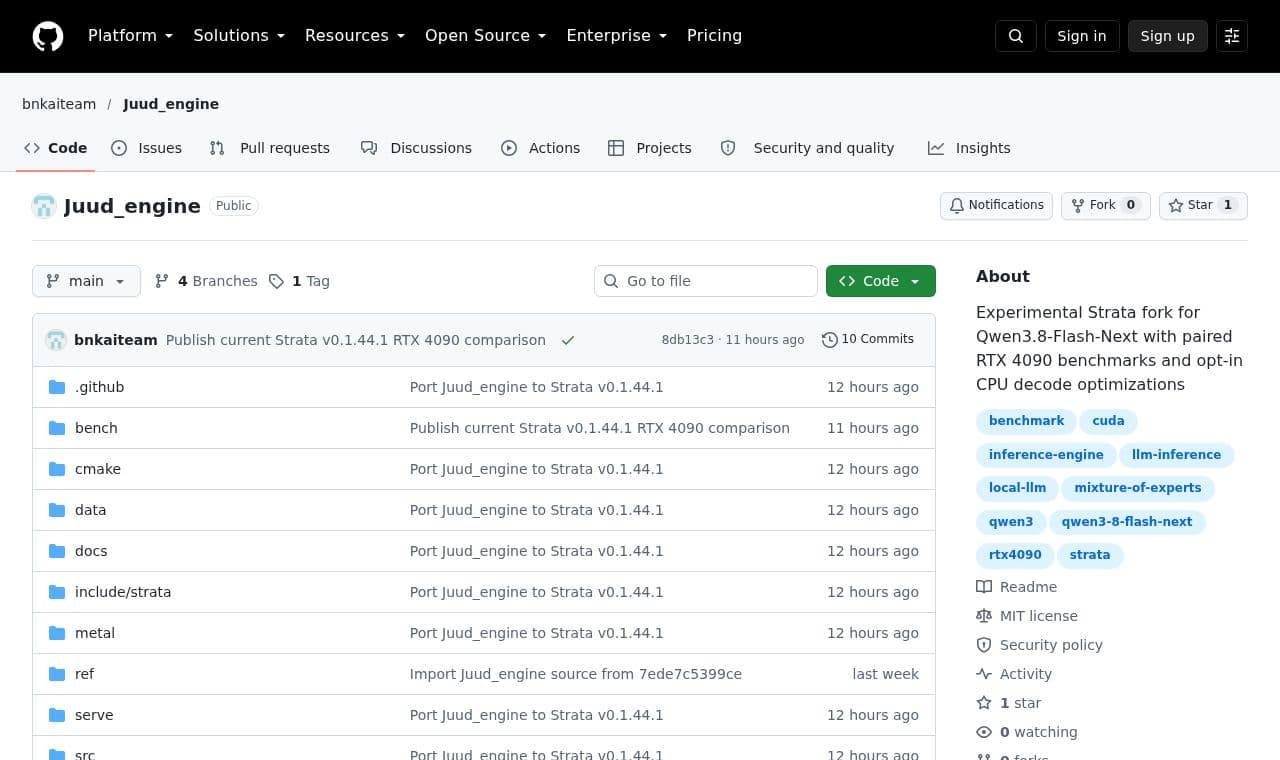Expand the main branch selector

(x=86, y=281)
